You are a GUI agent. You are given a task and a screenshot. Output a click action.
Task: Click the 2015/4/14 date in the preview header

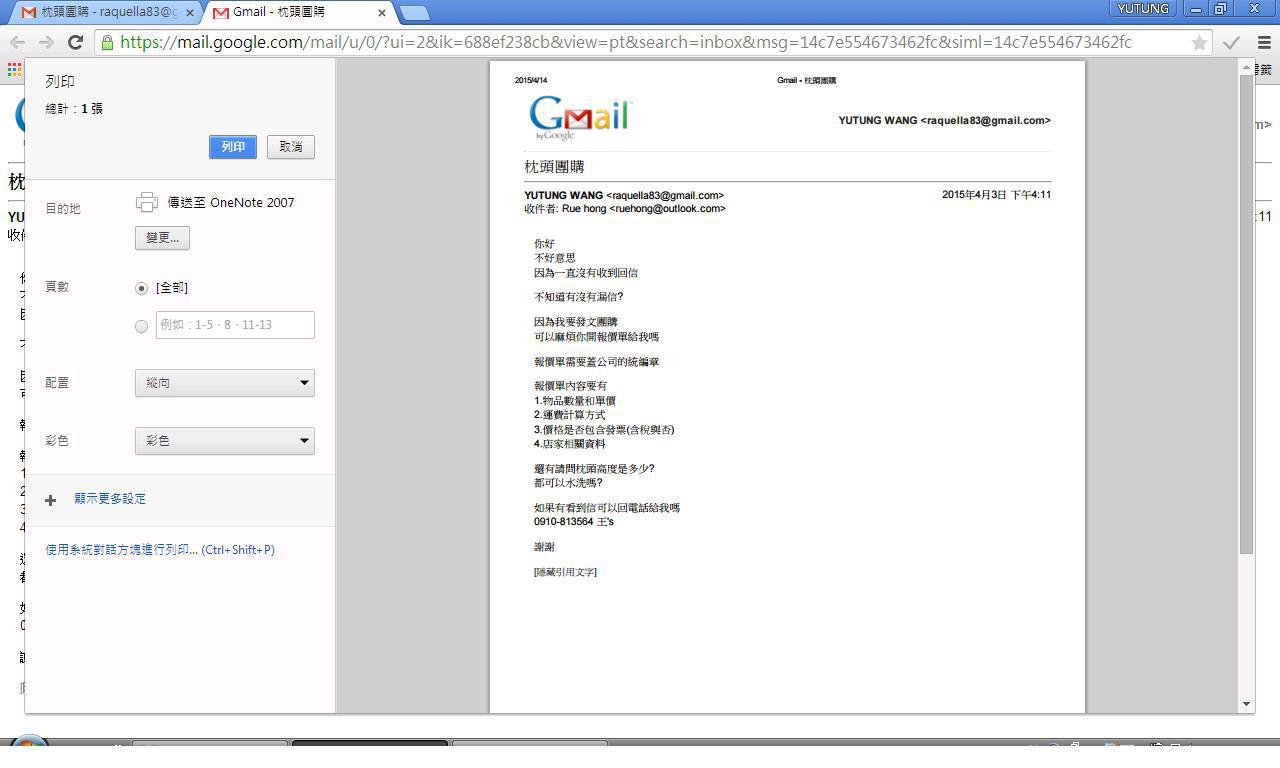tap(531, 80)
